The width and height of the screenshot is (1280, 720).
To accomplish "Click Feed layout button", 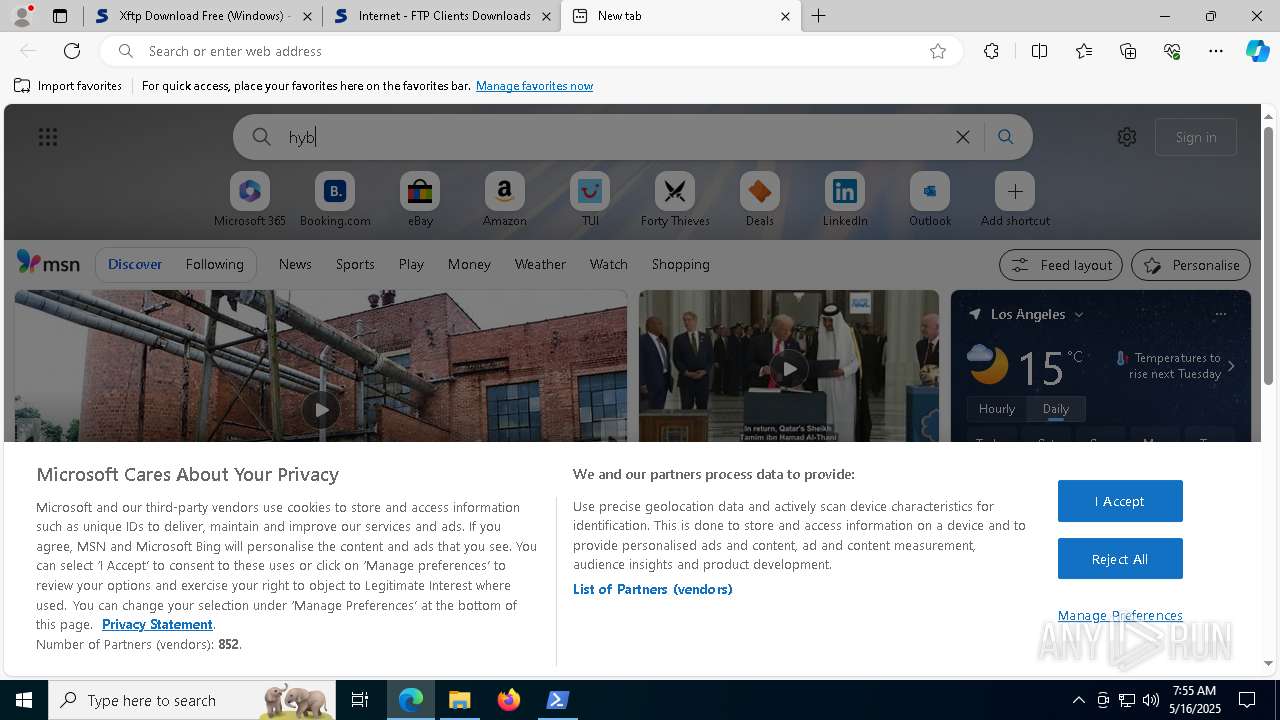I will pyautogui.click(x=1061, y=265).
